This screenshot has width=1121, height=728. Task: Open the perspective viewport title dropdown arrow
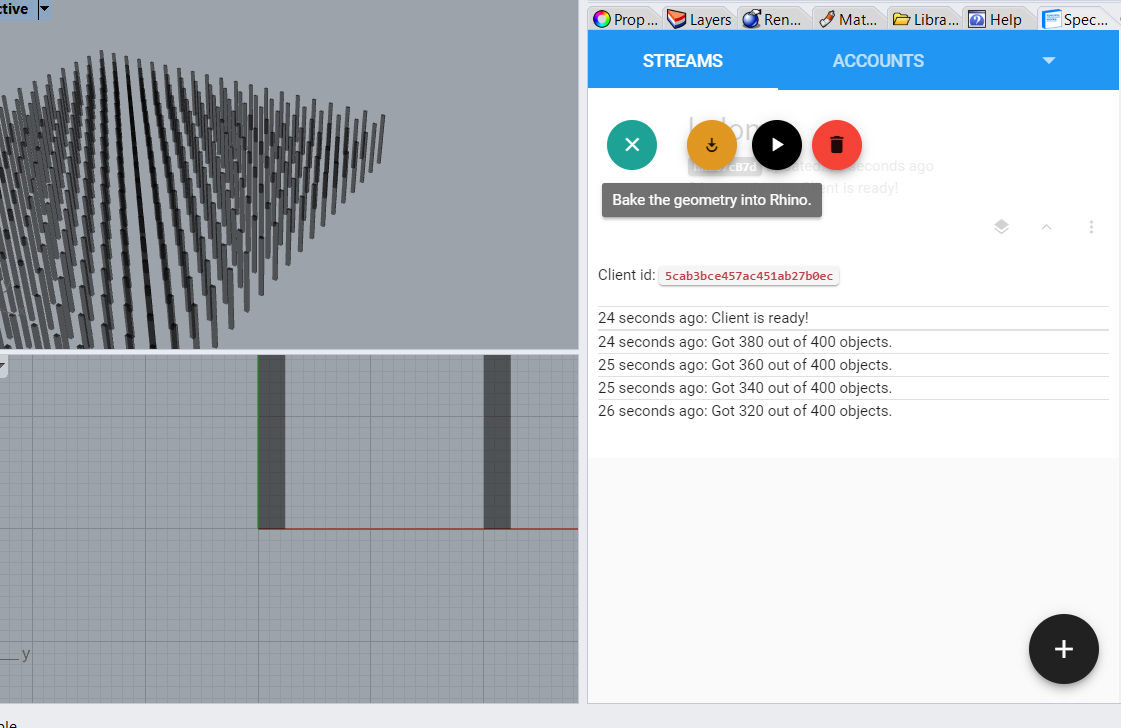[43, 9]
